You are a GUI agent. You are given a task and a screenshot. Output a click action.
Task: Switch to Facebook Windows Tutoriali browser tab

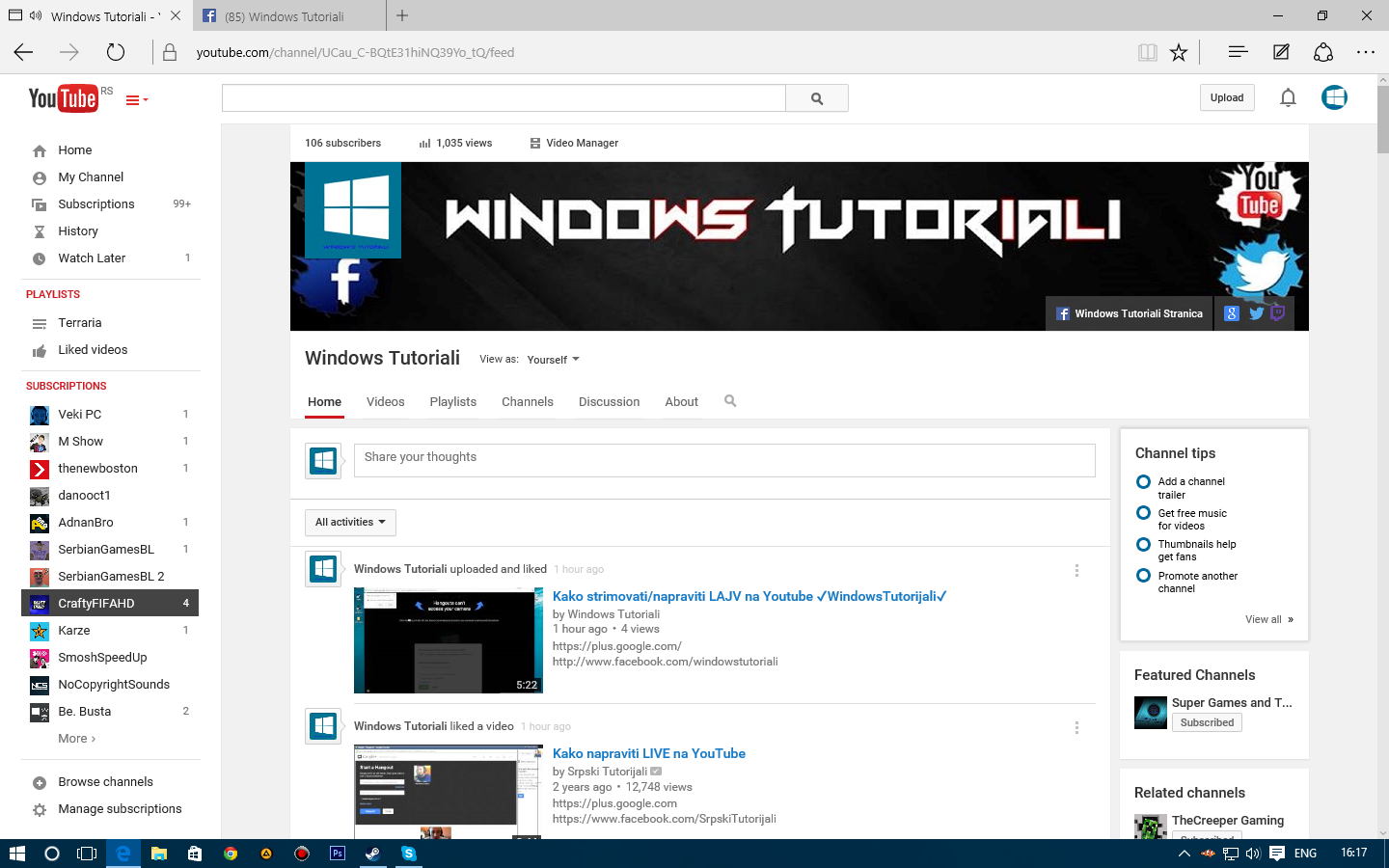(x=289, y=15)
